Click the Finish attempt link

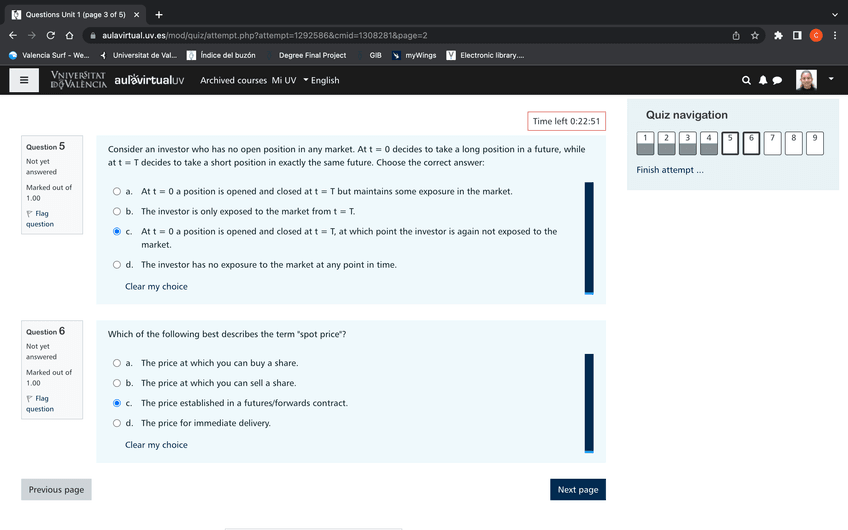[670, 170]
